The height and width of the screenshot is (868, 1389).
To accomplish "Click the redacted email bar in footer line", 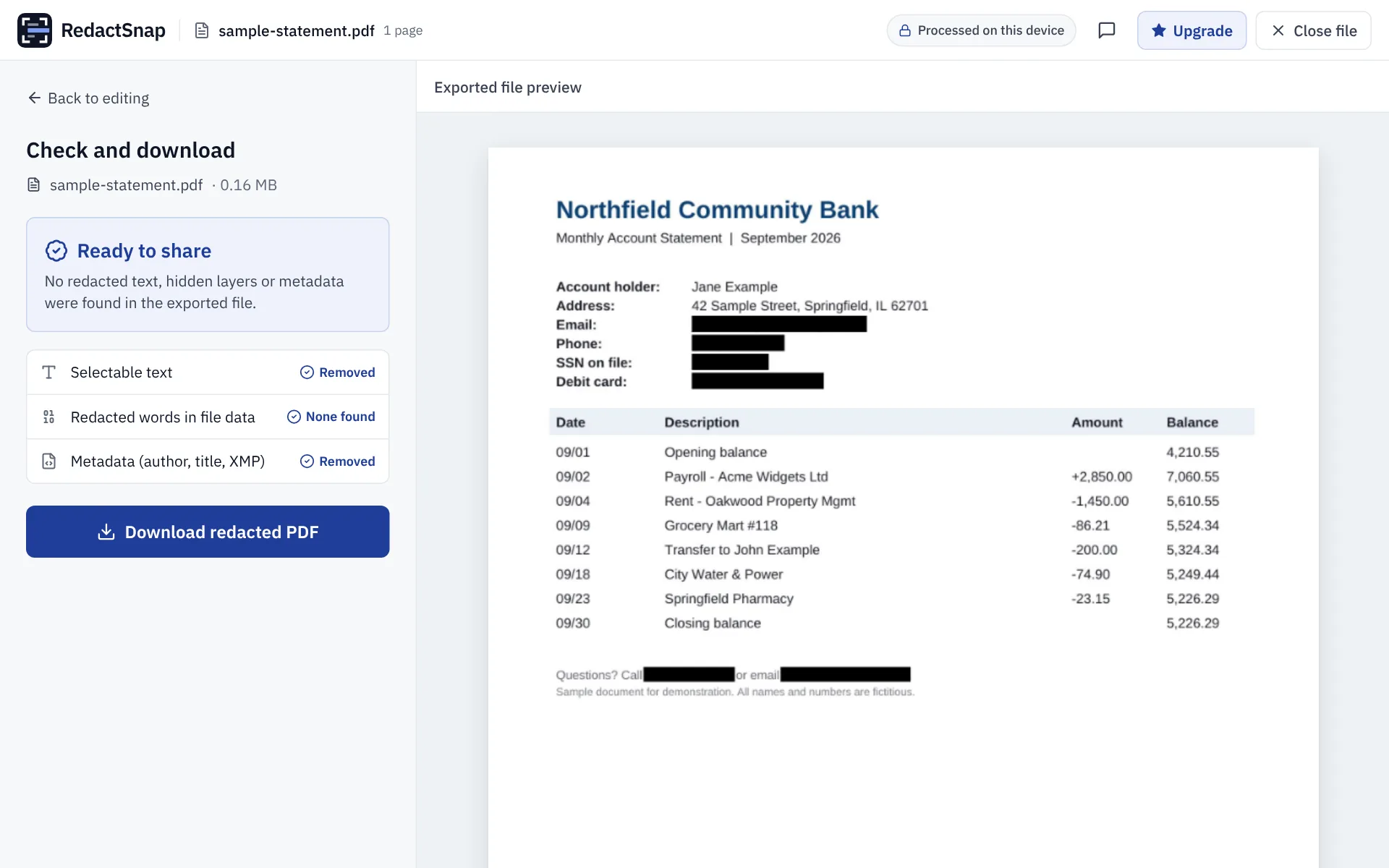I will pyautogui.click(x=845, y=674).
